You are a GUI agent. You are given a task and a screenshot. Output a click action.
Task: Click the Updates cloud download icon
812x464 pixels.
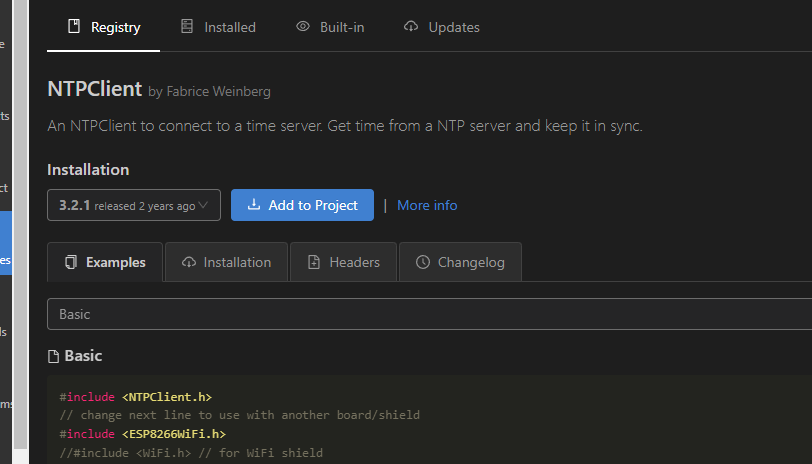coord(411,26)
